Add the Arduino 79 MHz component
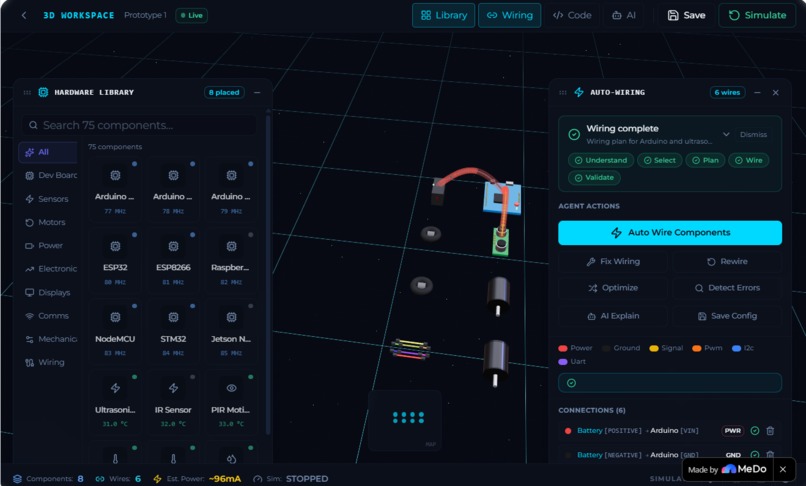The width and height of the screenshot is (806, 486). coord(231,190)
